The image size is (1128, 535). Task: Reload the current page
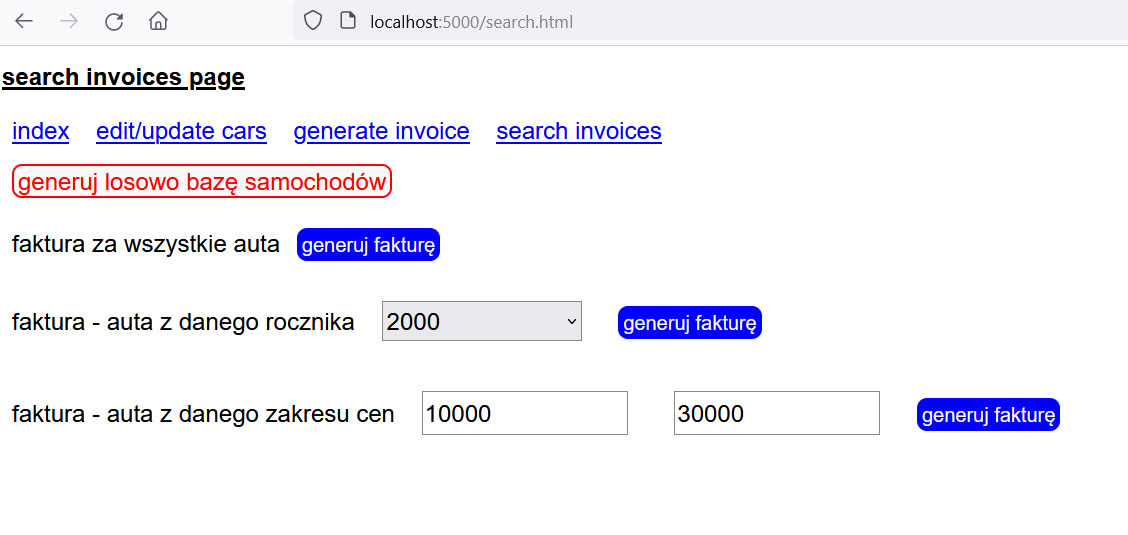tap(114, 21)
